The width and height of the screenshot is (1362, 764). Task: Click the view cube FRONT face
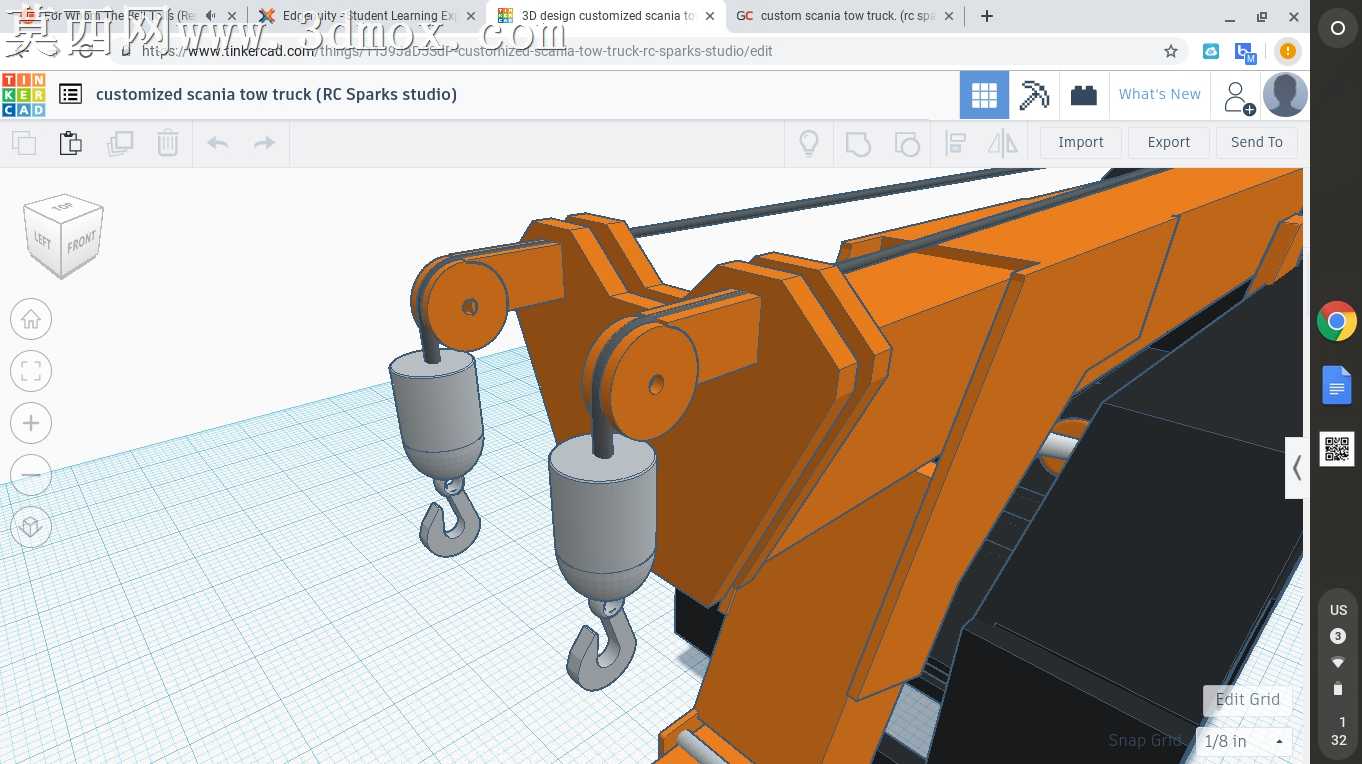(82, 242)
